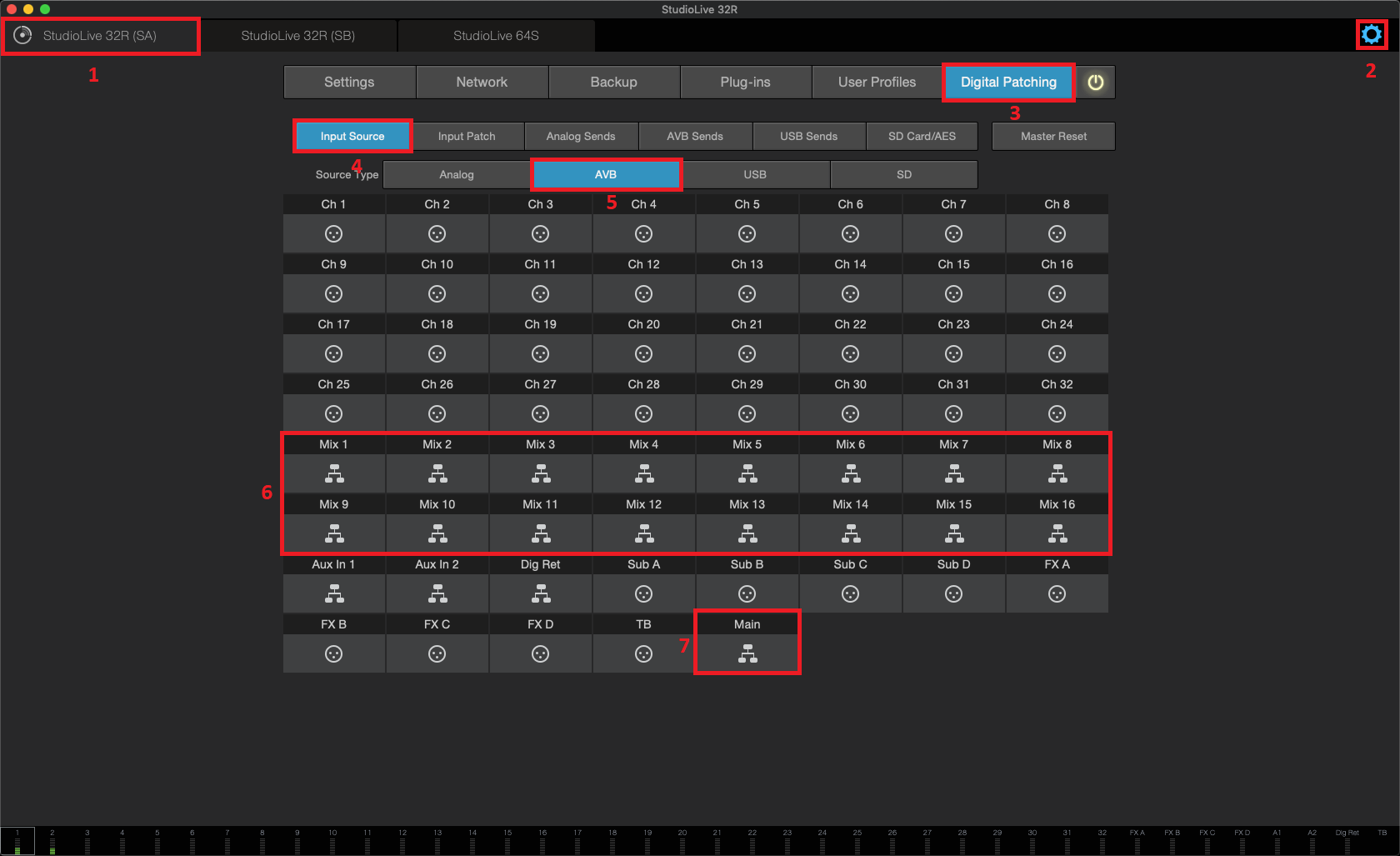1400x856 pixels.
Task: Set Source Type to AVB
Action: (x=606, y=174)
